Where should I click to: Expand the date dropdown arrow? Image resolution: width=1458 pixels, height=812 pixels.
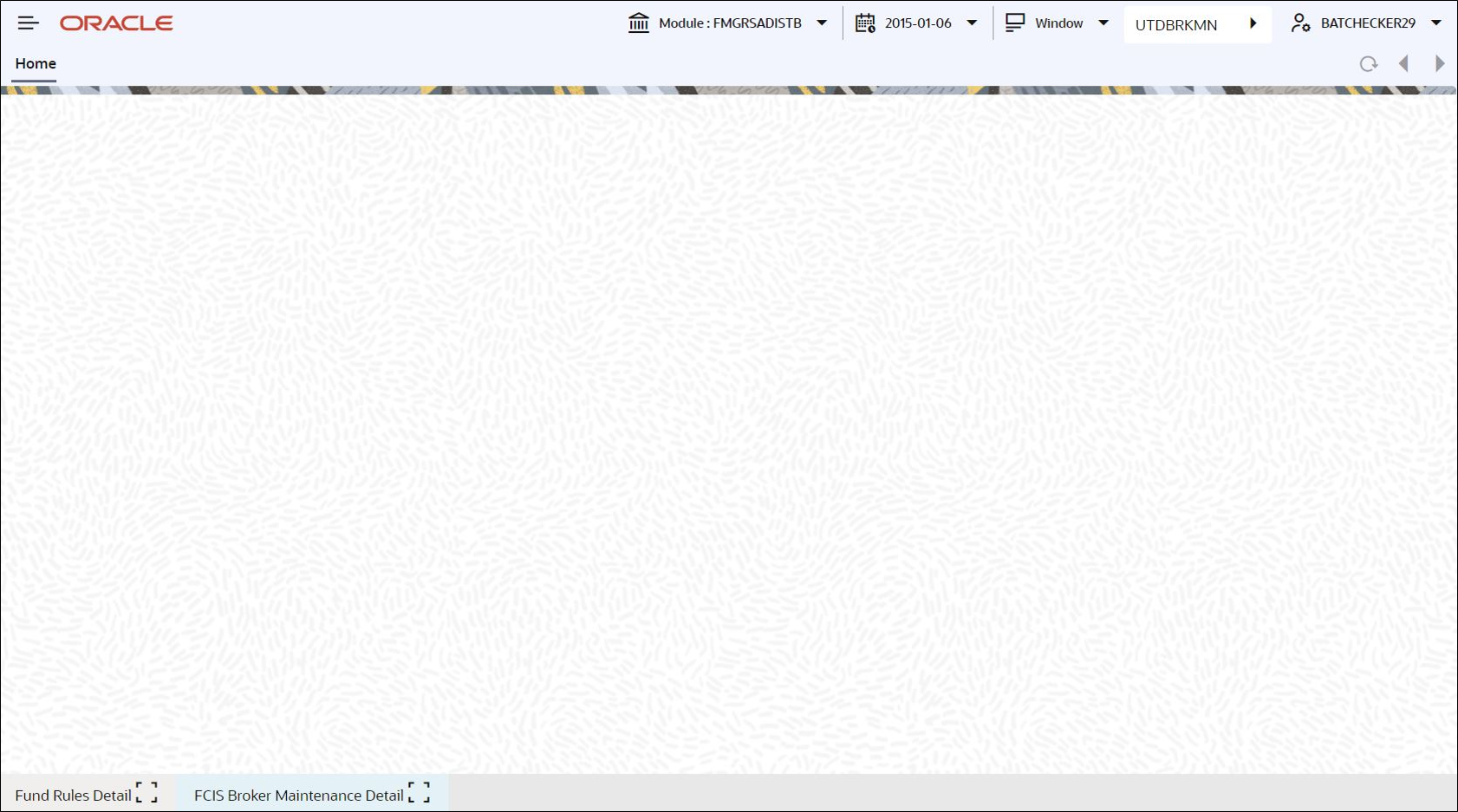click(972, 23)
